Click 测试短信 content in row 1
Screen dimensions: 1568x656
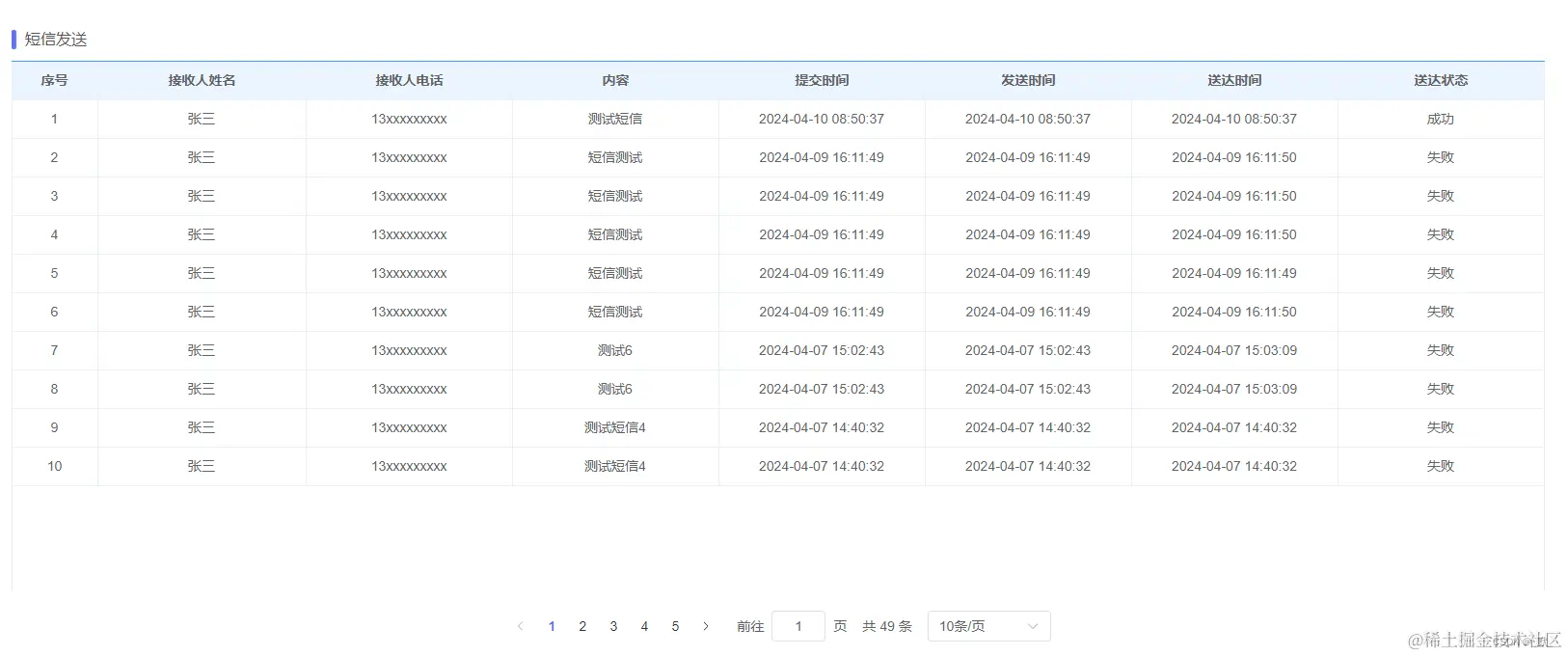coord(615,119)
